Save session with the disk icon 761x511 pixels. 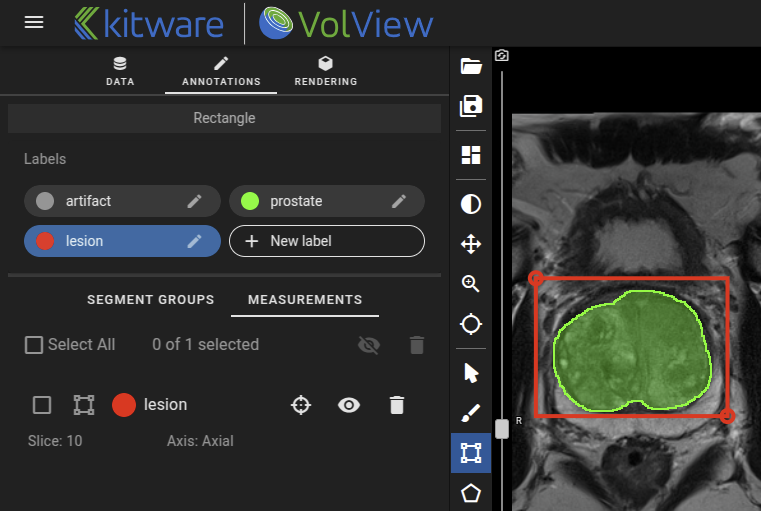click(471, 106)
